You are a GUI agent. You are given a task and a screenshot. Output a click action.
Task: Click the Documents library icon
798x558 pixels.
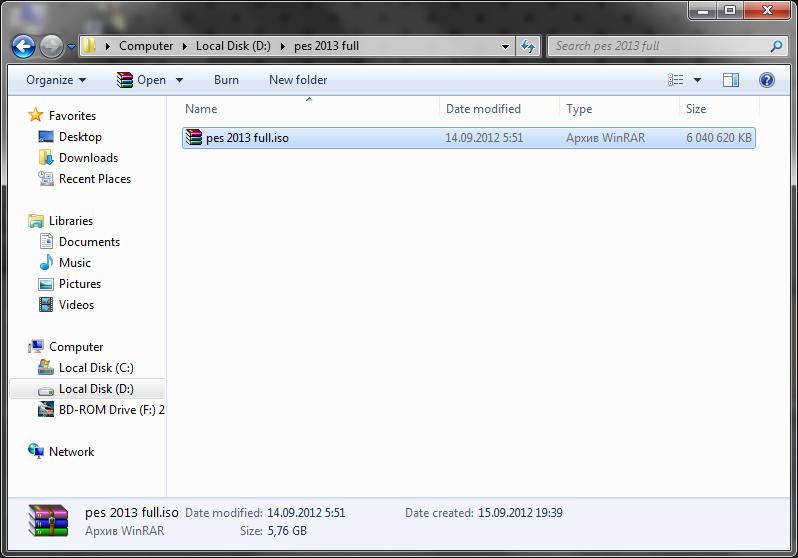tap(46, 241)
